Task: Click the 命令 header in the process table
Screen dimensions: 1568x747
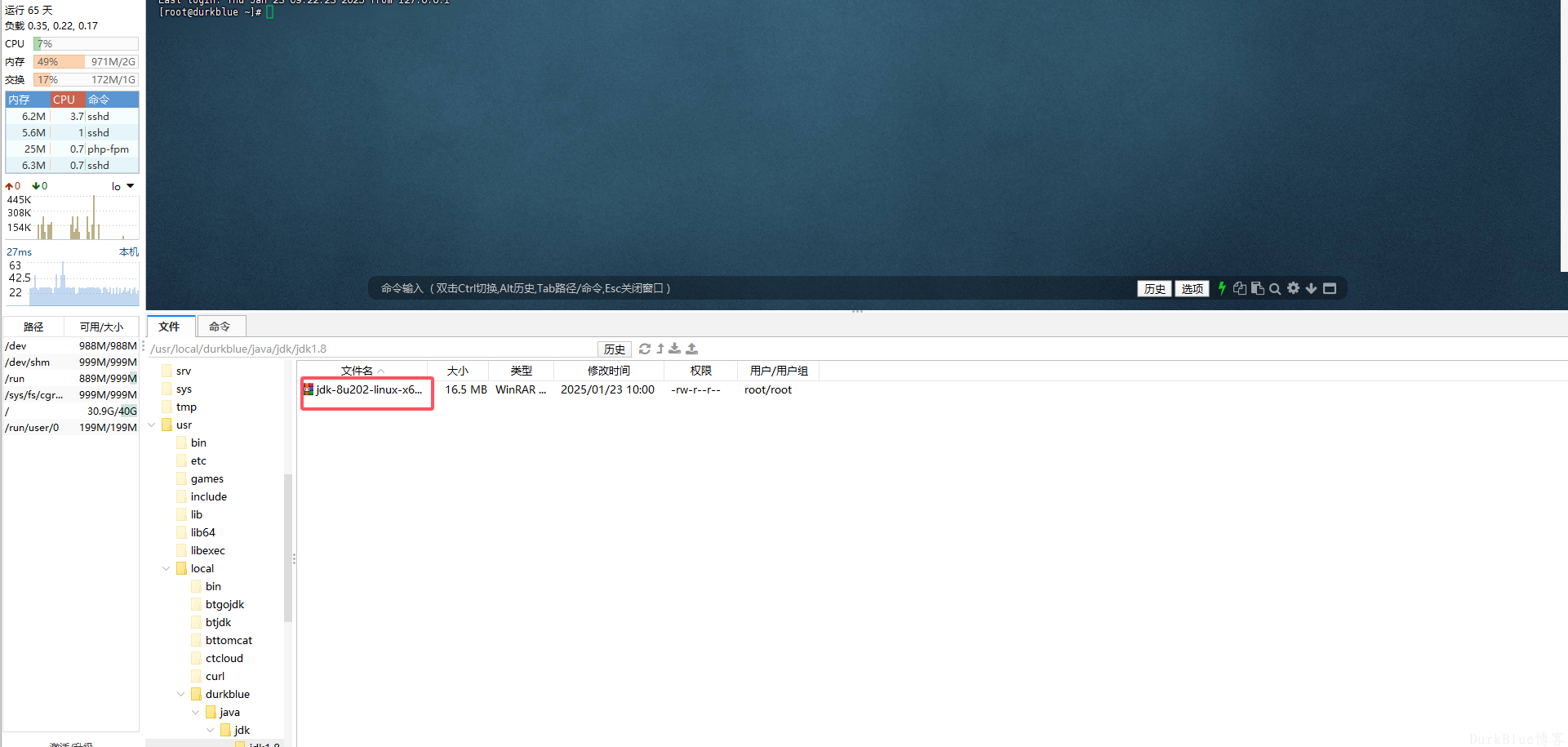Action: tap(112, 100)
